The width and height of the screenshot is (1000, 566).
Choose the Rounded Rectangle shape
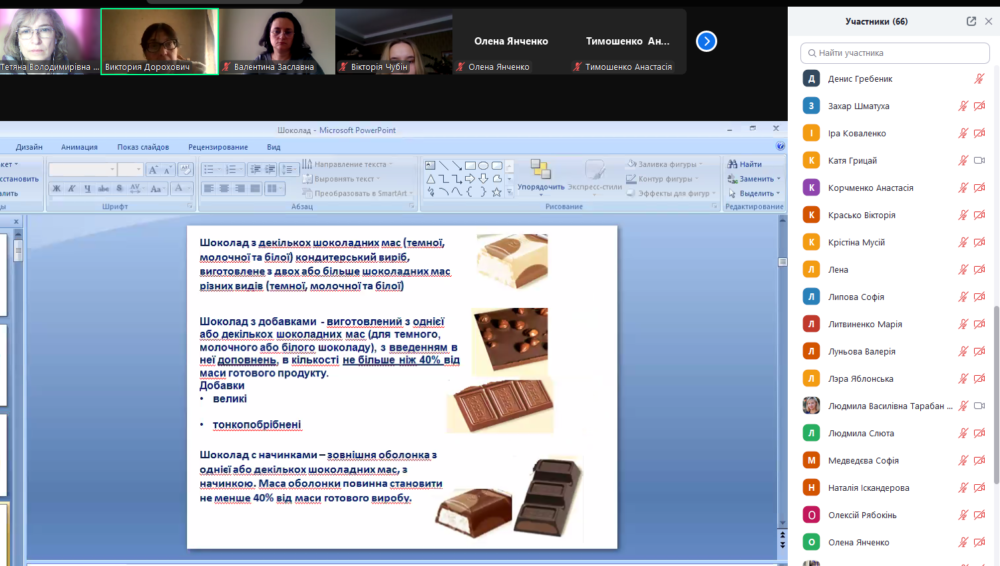[497, 165]
